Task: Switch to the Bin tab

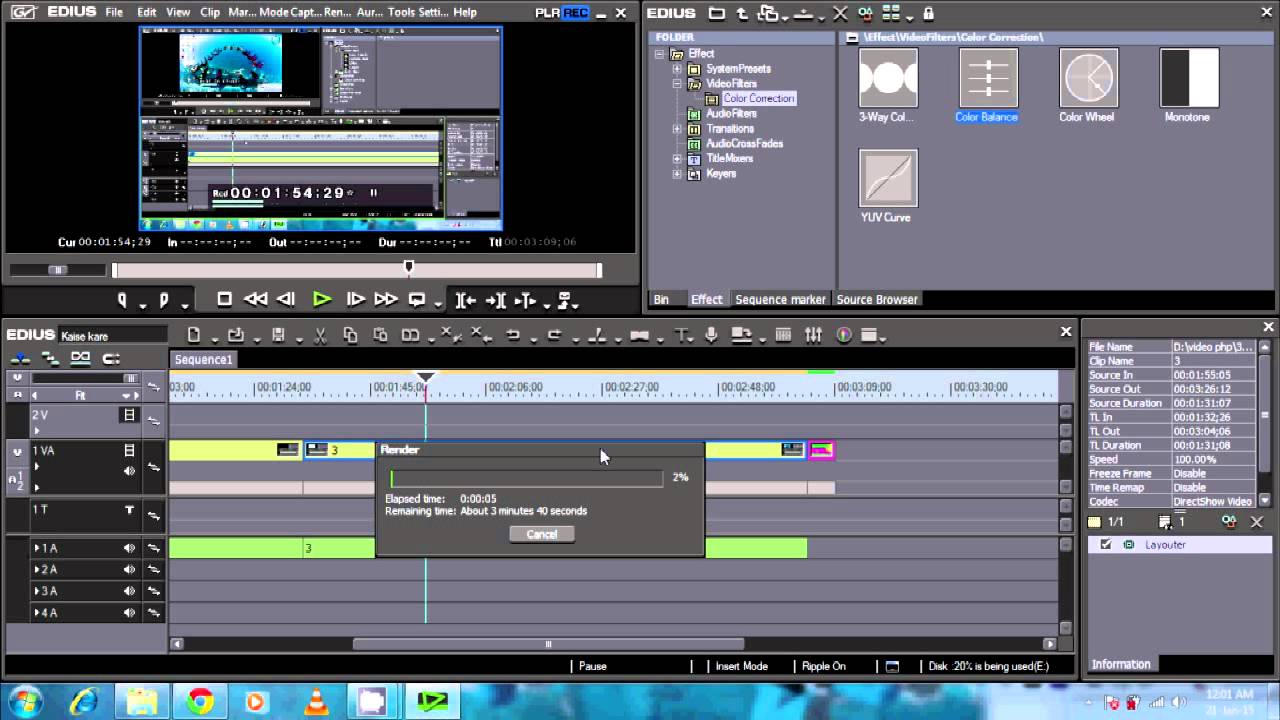Action: pos(661,299)
